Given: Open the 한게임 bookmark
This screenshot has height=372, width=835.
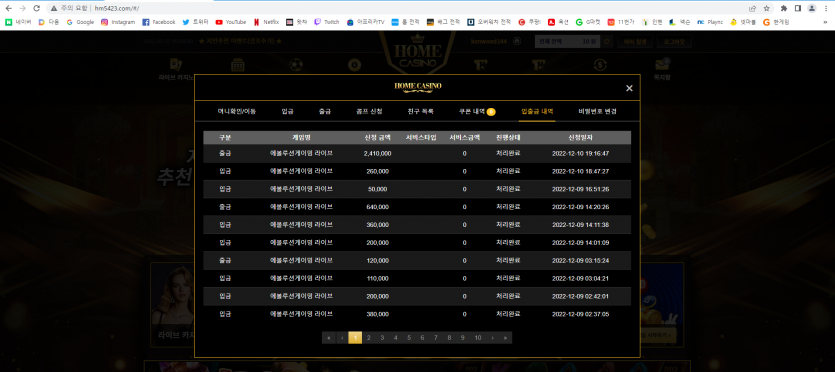Looking at the screenshot, I should coord(776,22).
